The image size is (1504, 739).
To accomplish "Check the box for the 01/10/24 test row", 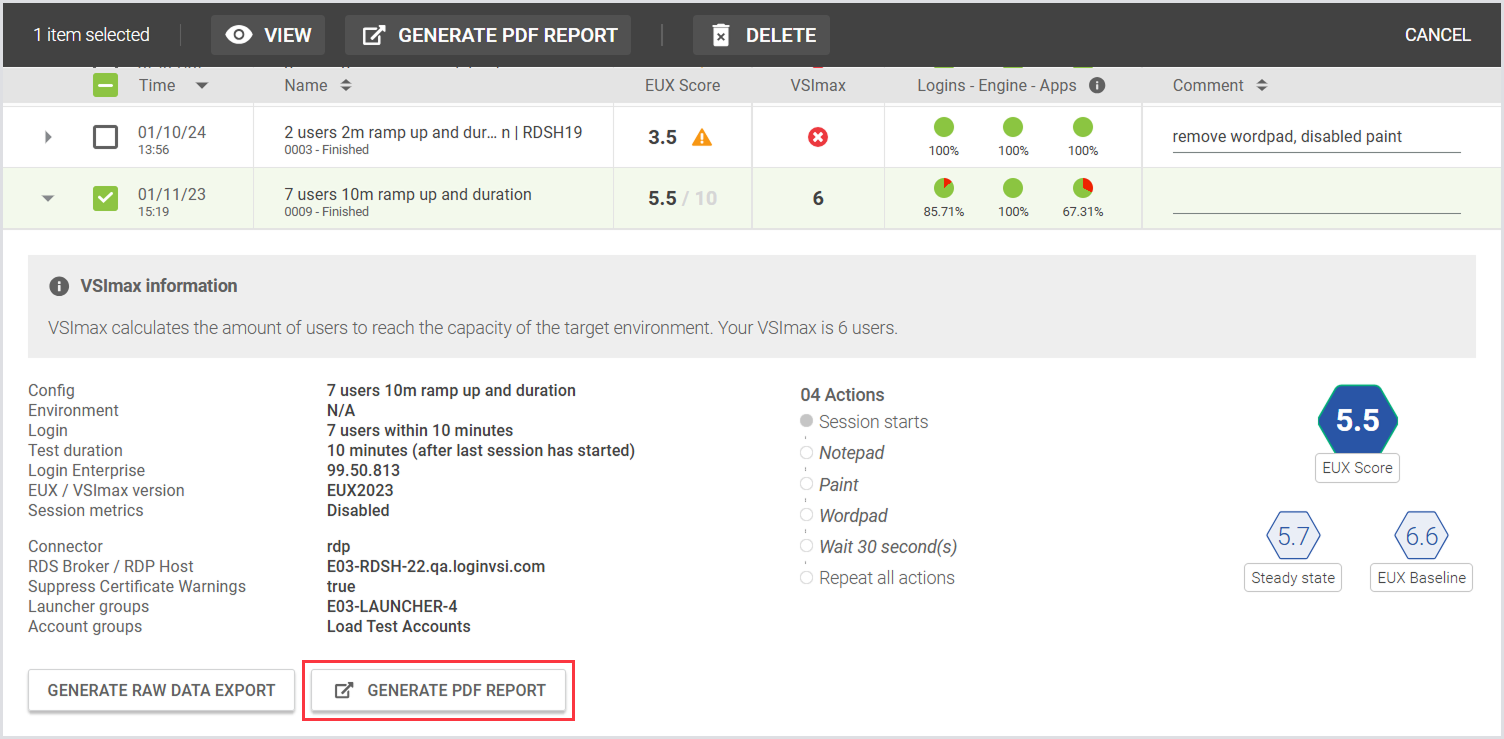I will point(105,137).
